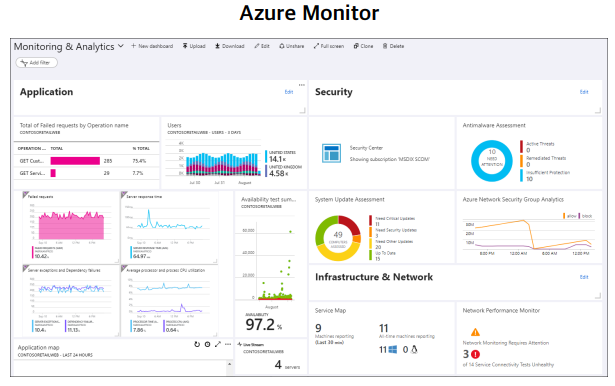This screenshot has width=615, height=386.
Task: Click the block legend swatch
Action: click(x=579, y=216)
